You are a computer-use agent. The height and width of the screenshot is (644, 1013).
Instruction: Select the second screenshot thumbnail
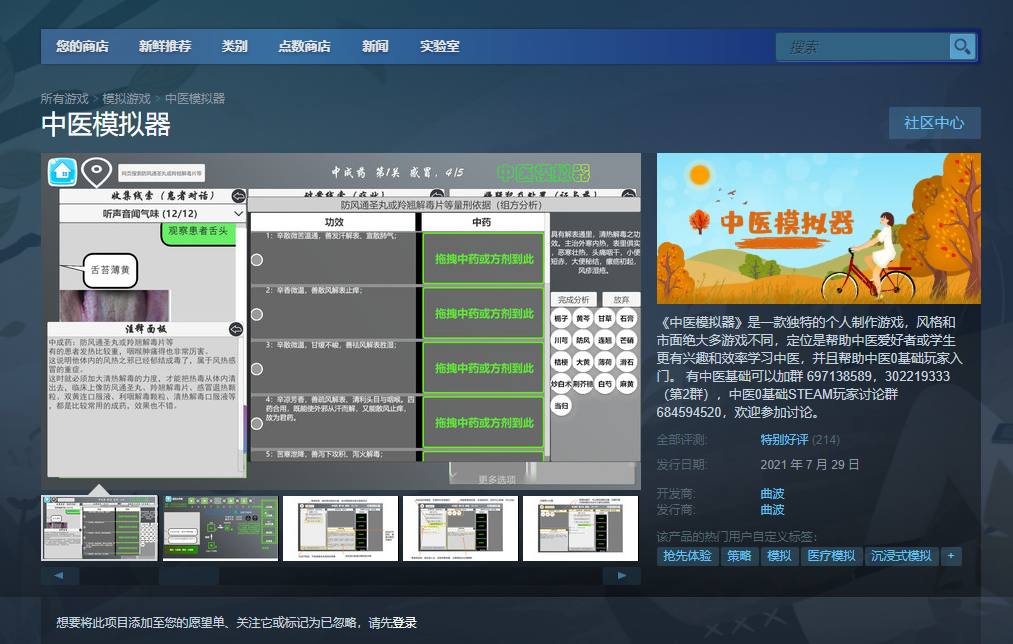pos(220,528)
